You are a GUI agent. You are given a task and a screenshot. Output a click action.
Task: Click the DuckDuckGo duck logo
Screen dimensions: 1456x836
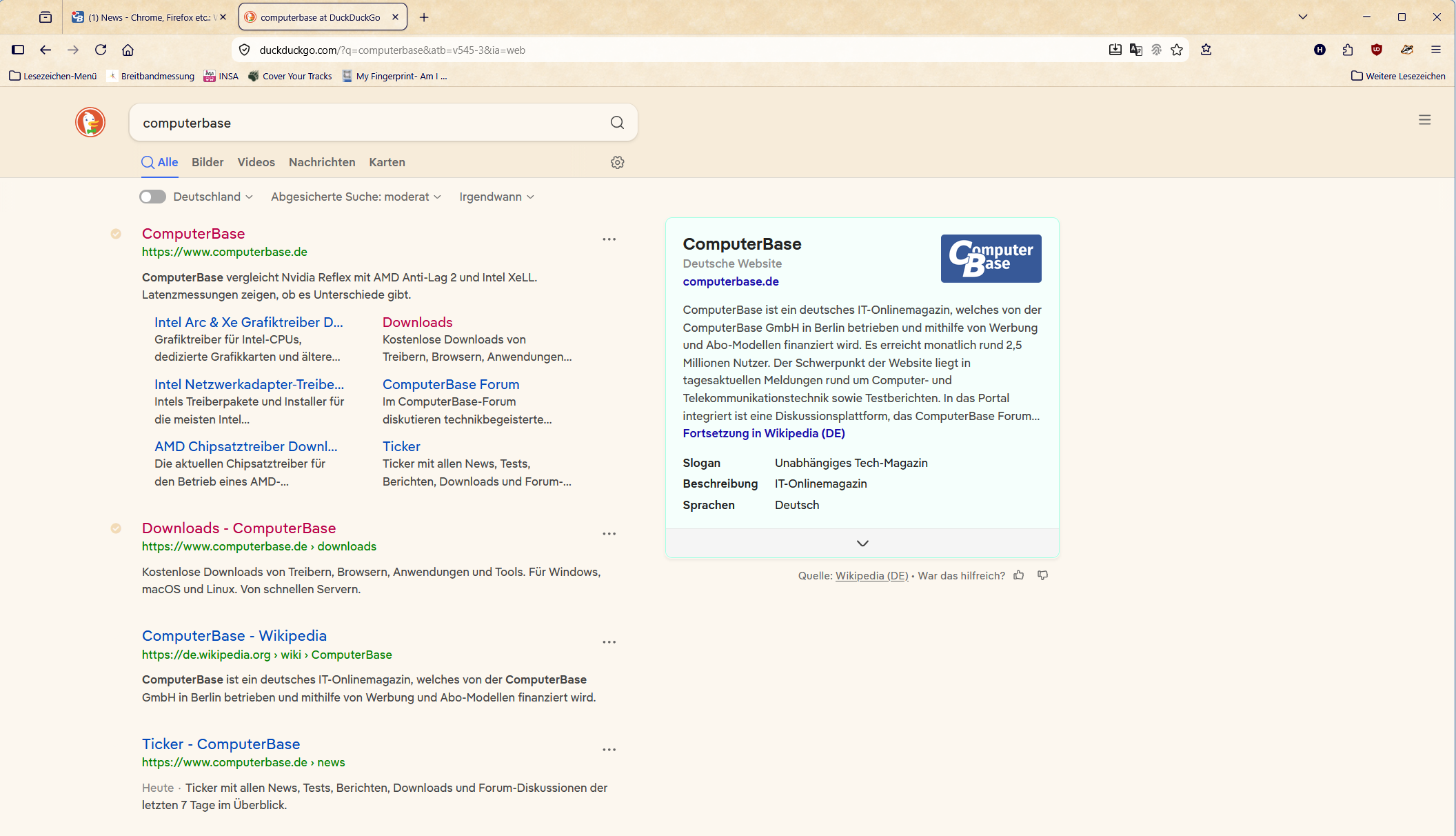pos(90,122)
